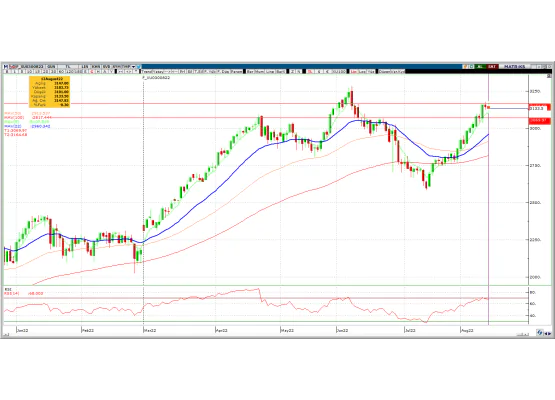Click the sigma Σ toolbar icon

292,71
